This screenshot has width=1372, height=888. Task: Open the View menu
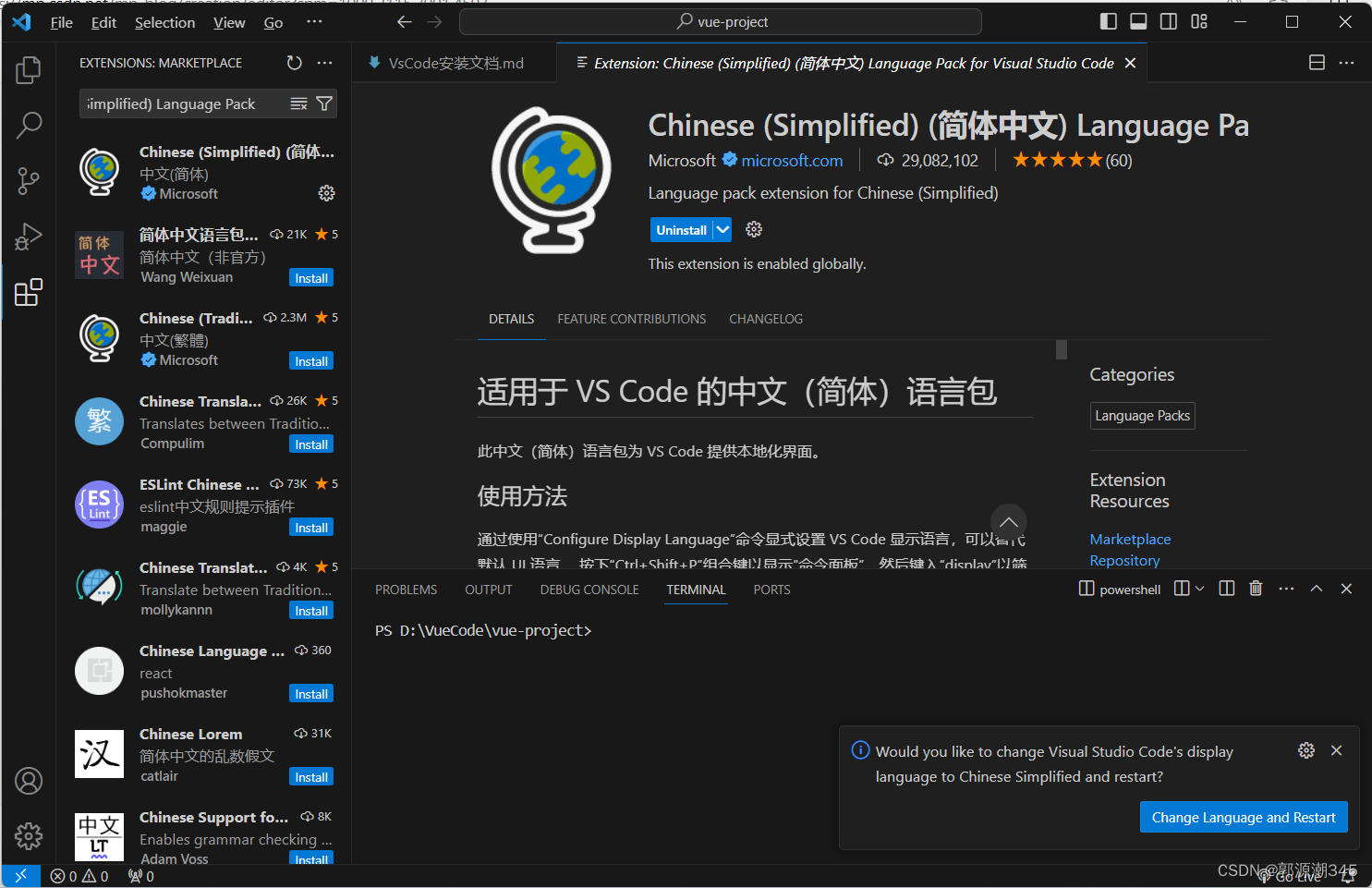(x=229, y=22)
